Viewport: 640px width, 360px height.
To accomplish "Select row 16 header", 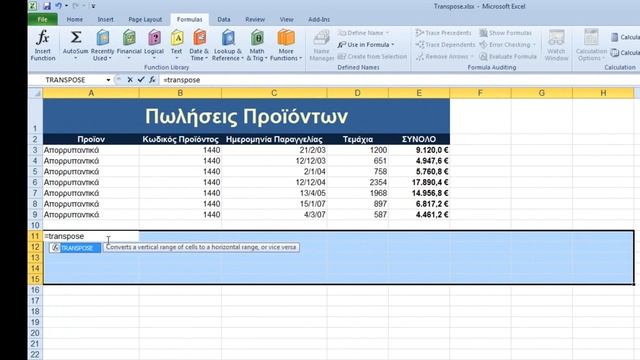I will click(35, 290).
